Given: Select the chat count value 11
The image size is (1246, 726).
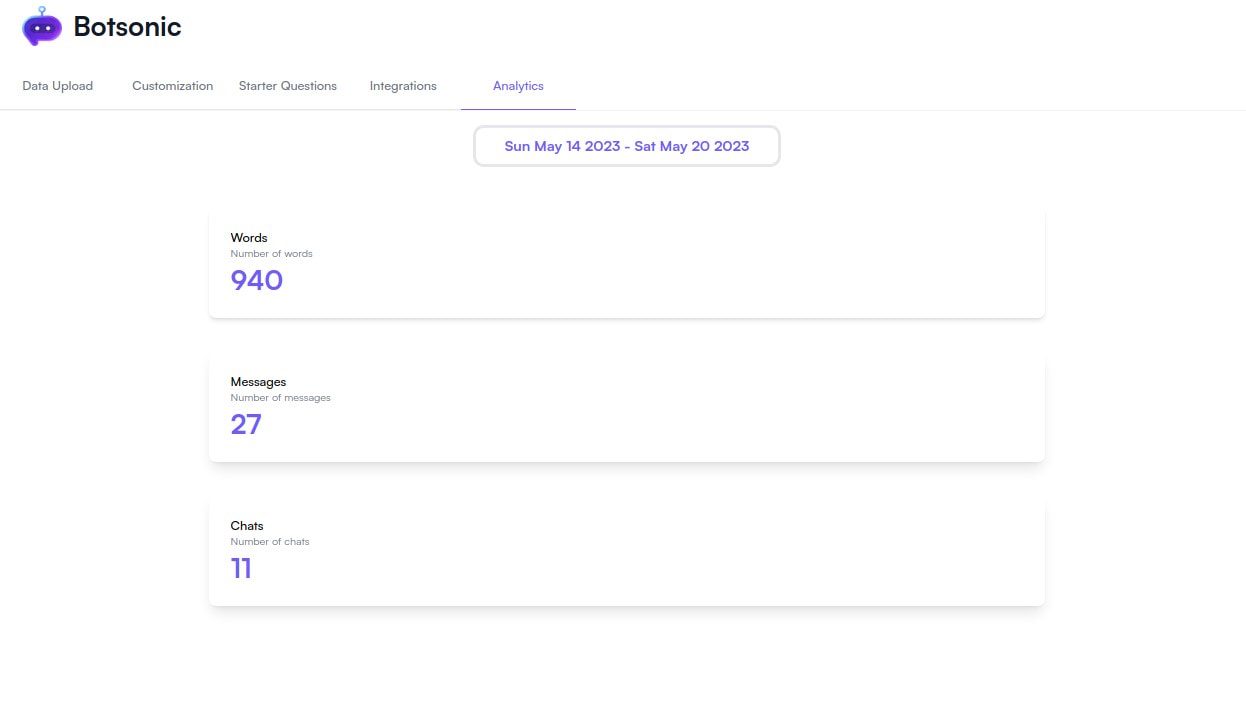Looking at the screenshot, I should [241, 568].
